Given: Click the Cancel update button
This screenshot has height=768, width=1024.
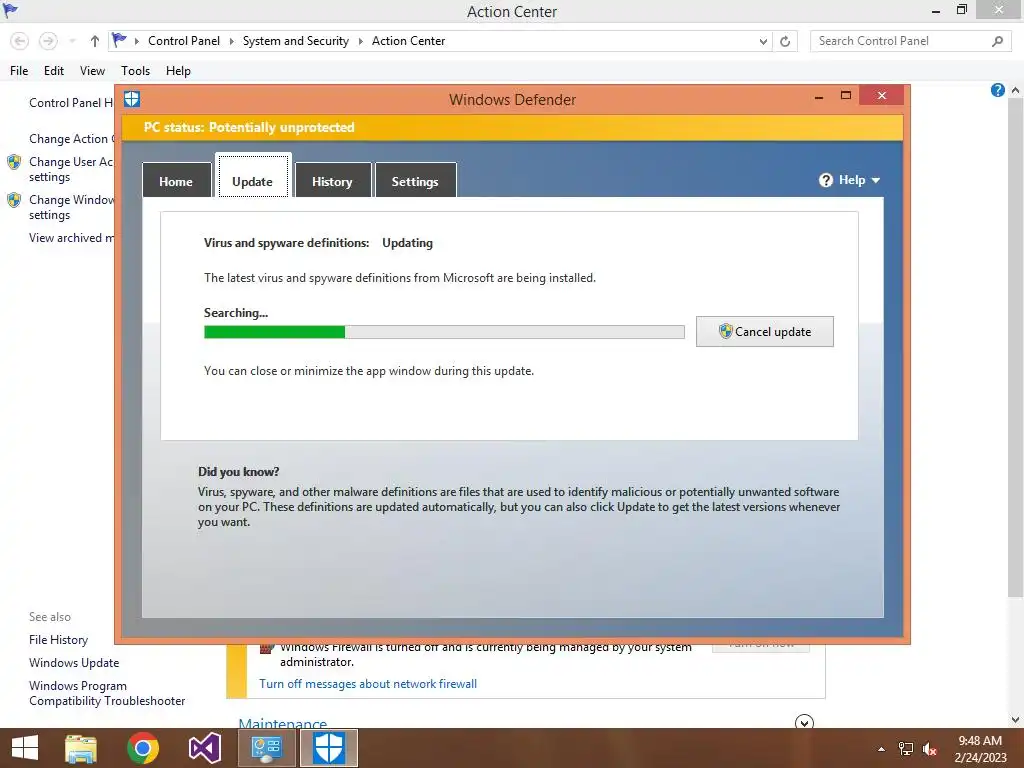Looking at the screenshot, I should pos(765,332).
